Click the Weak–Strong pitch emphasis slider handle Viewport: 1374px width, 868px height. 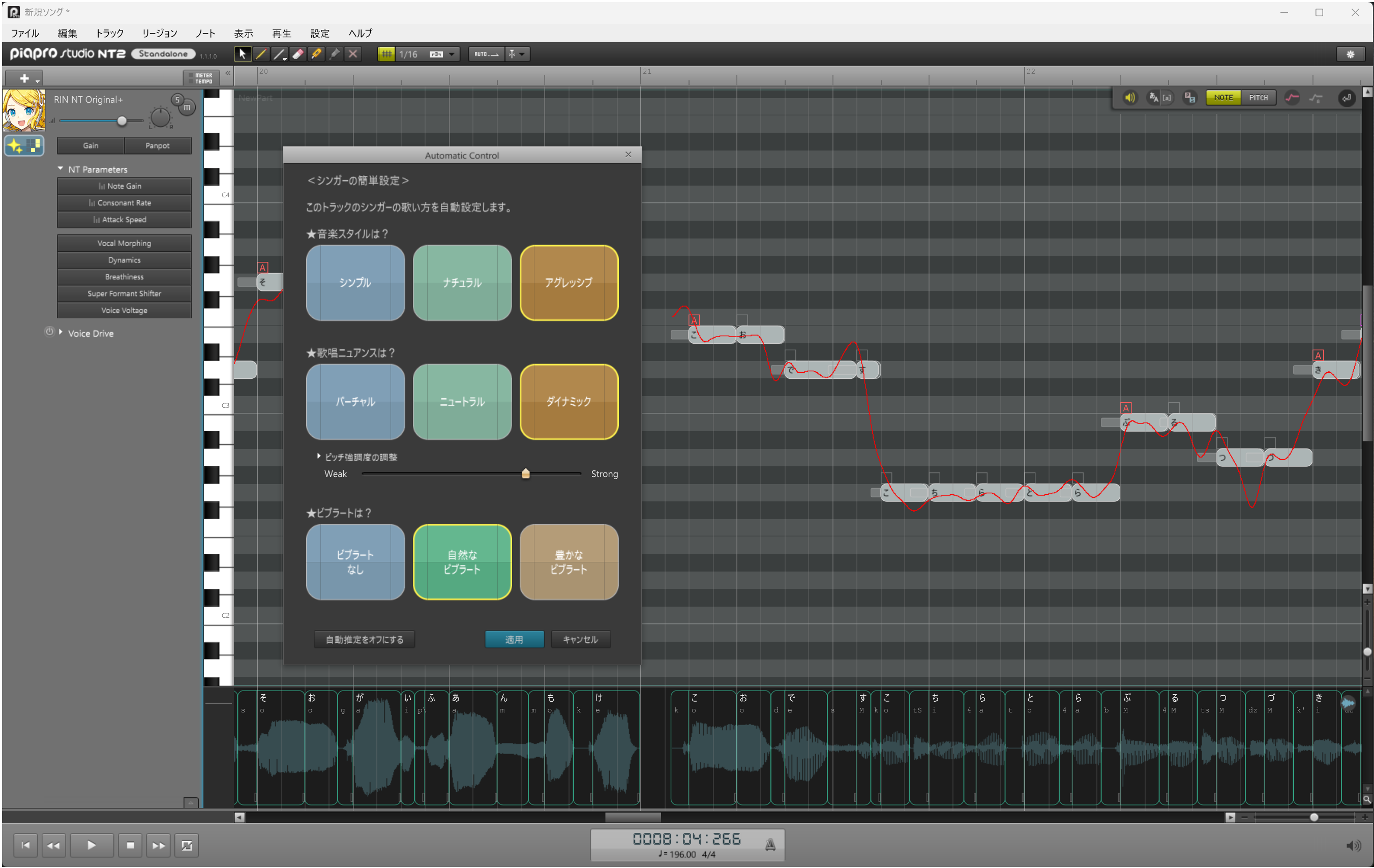click(525, 473)
